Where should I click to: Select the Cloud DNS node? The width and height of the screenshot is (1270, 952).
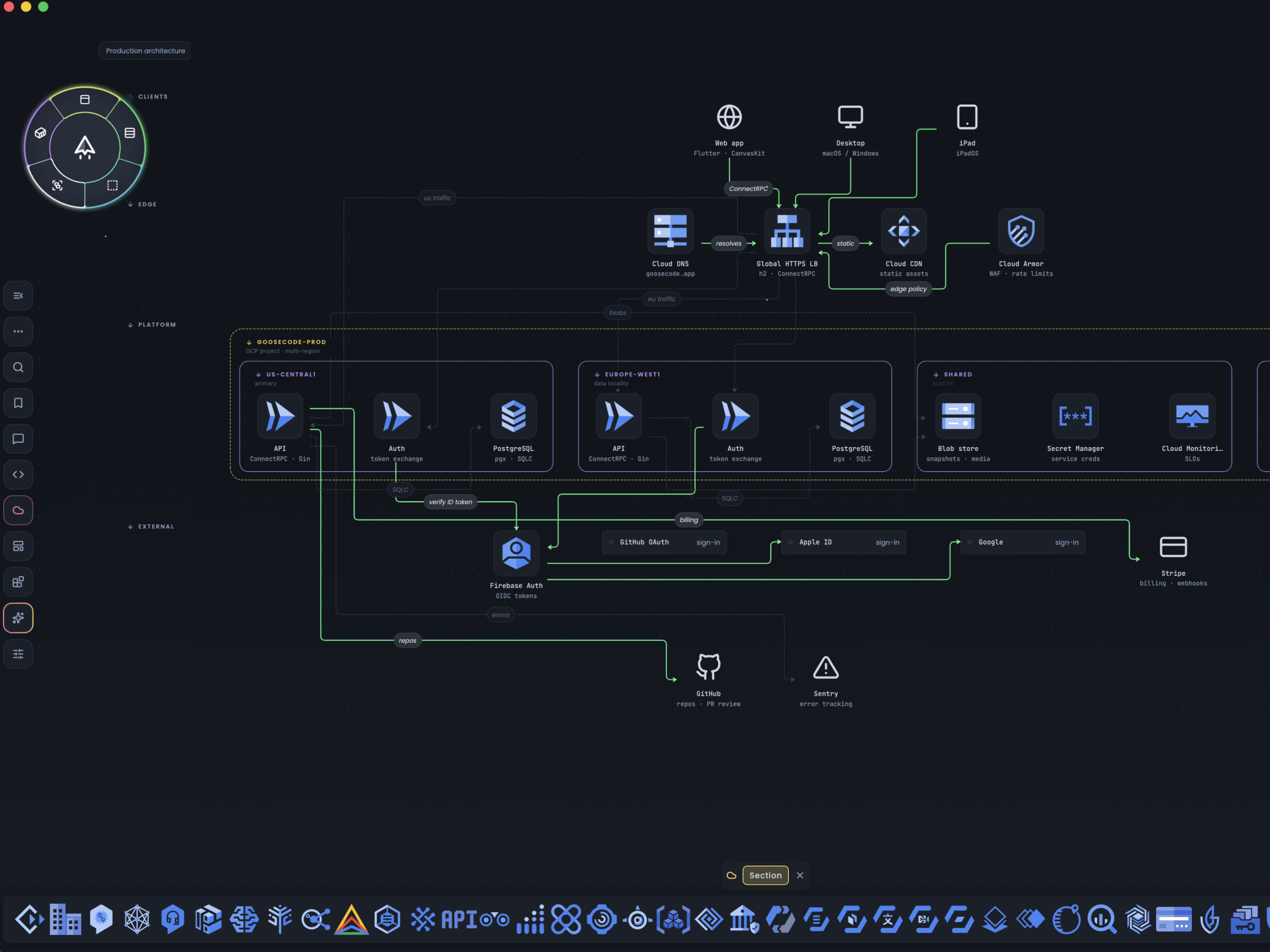tap(670, 243)
